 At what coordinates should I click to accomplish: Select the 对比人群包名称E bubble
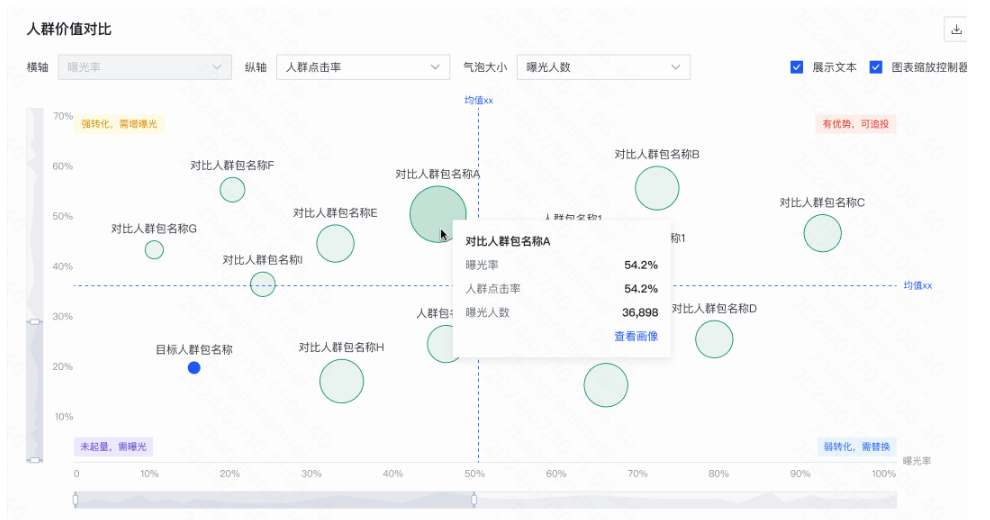[335, 243]
